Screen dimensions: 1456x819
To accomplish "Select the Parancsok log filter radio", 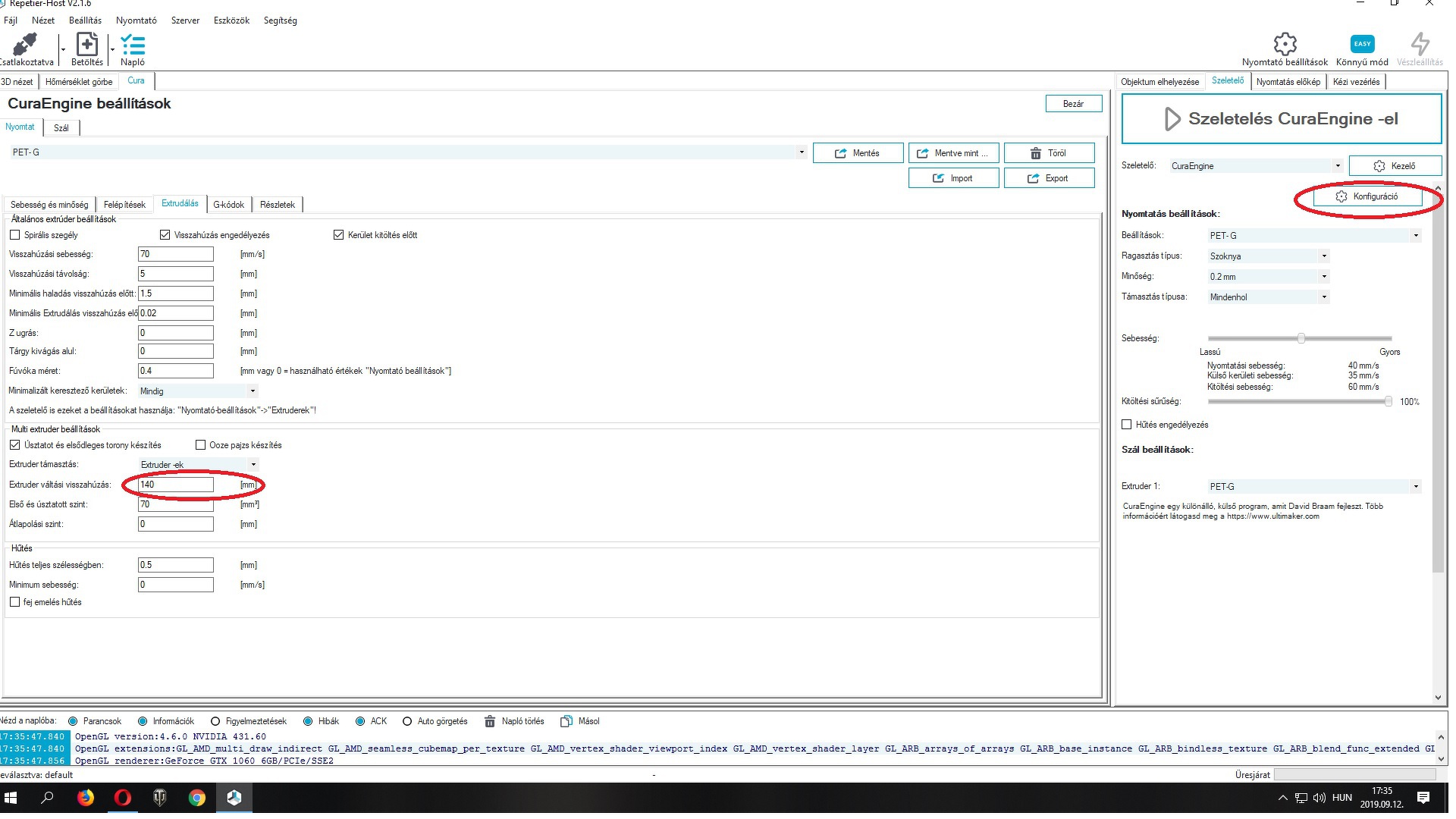I will (73, 721).
